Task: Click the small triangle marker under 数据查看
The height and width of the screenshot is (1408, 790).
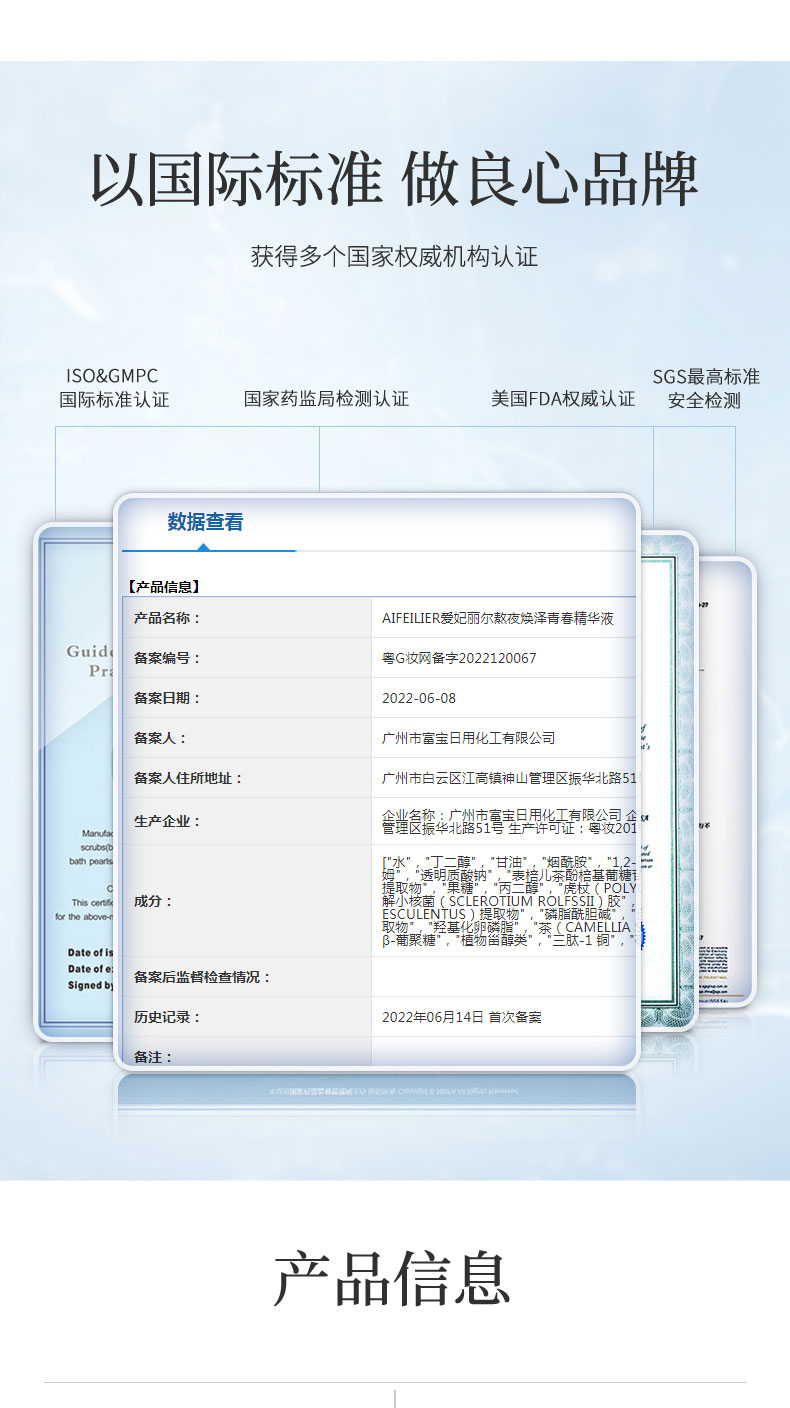Action: [x=204, y=547]
